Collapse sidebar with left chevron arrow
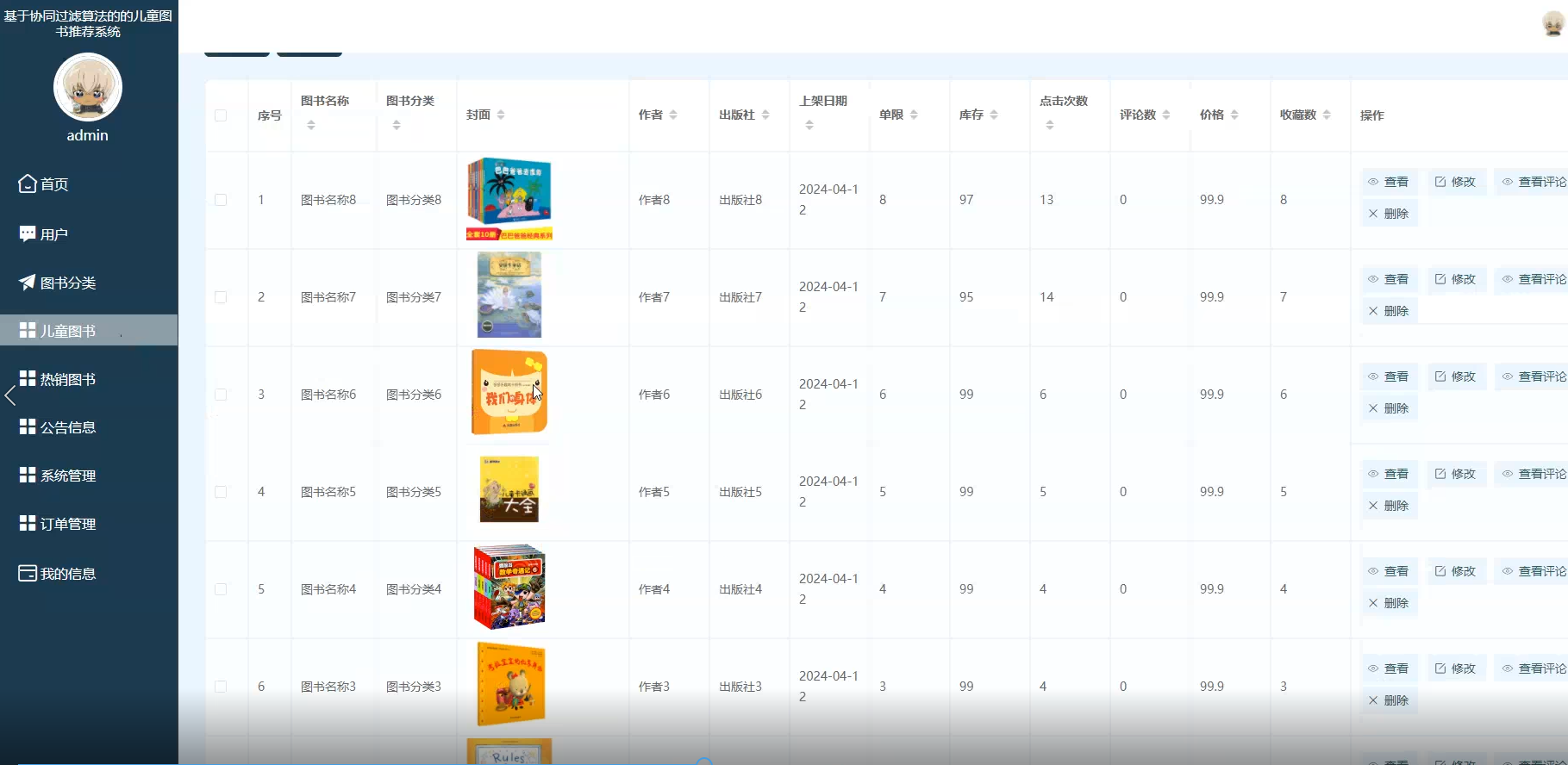Image resolution: width=1568 pixels, height=765 pixels. point(10,396)
